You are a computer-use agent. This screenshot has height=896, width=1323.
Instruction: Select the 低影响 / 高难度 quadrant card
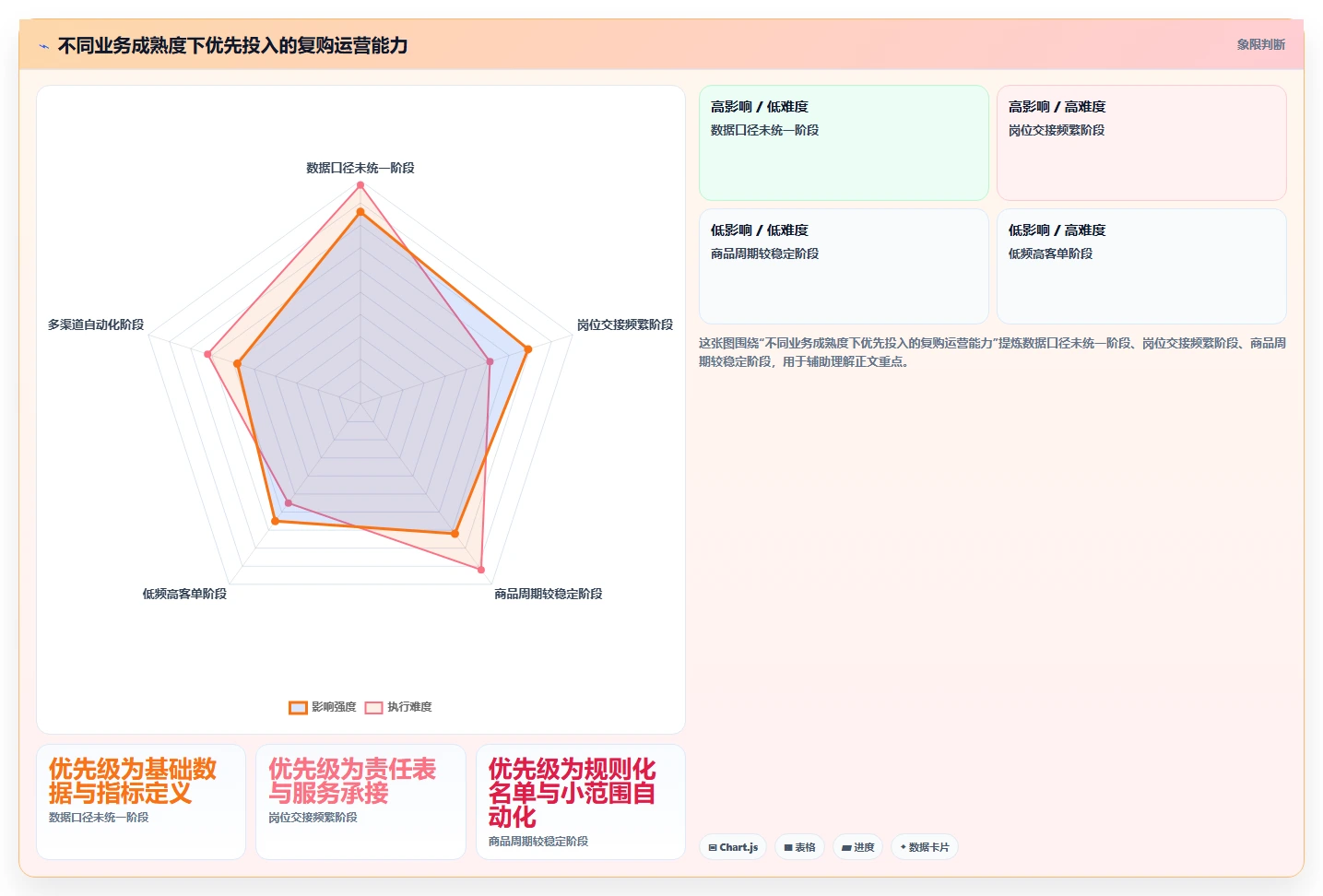pos(1141,266)
